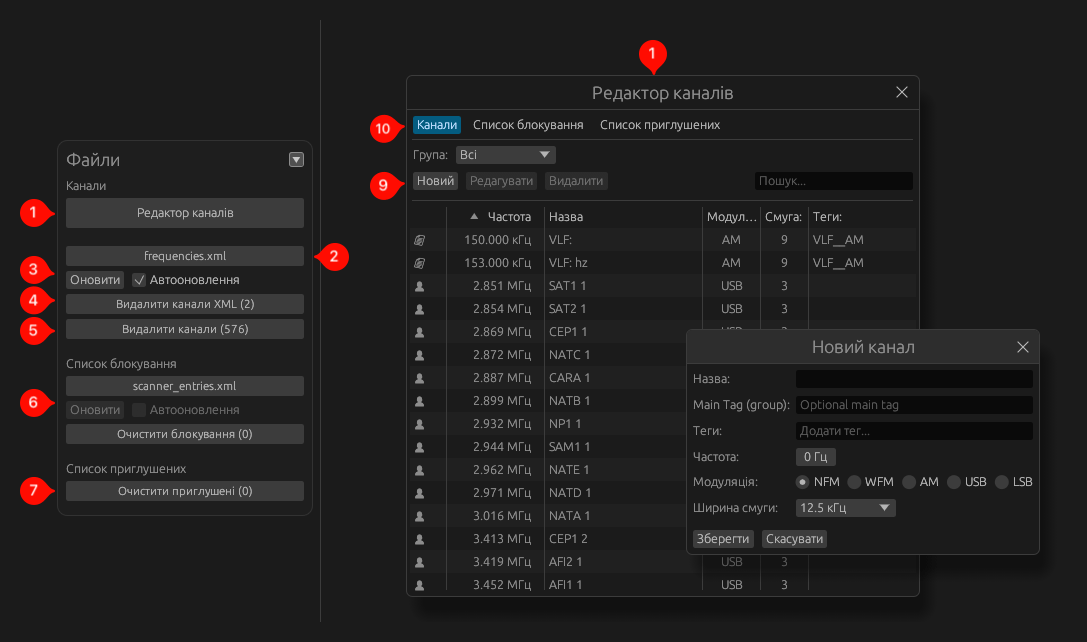Open the Редактор каналів button
The height and width of the screenshot is (642, 1087).
(184, 213)
